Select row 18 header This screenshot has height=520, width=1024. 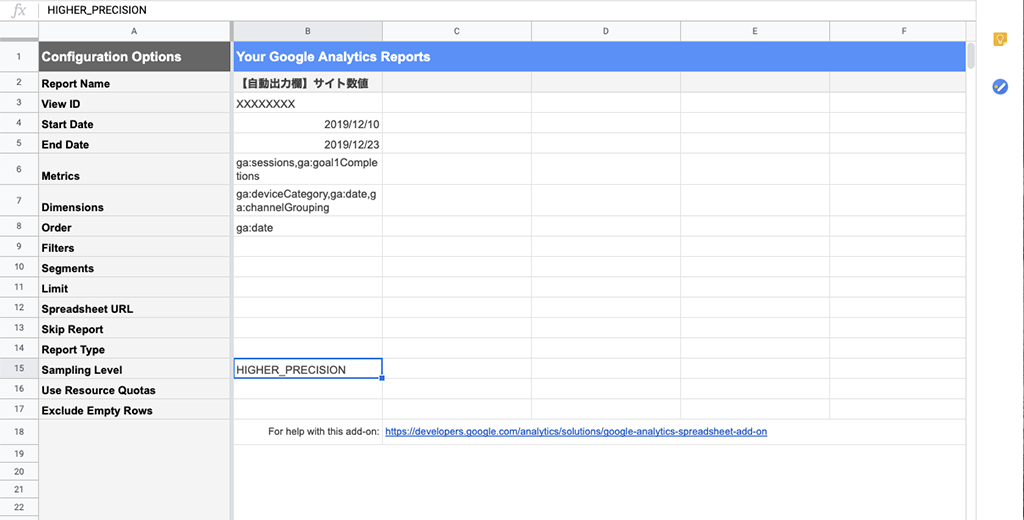tap(19, 432)
